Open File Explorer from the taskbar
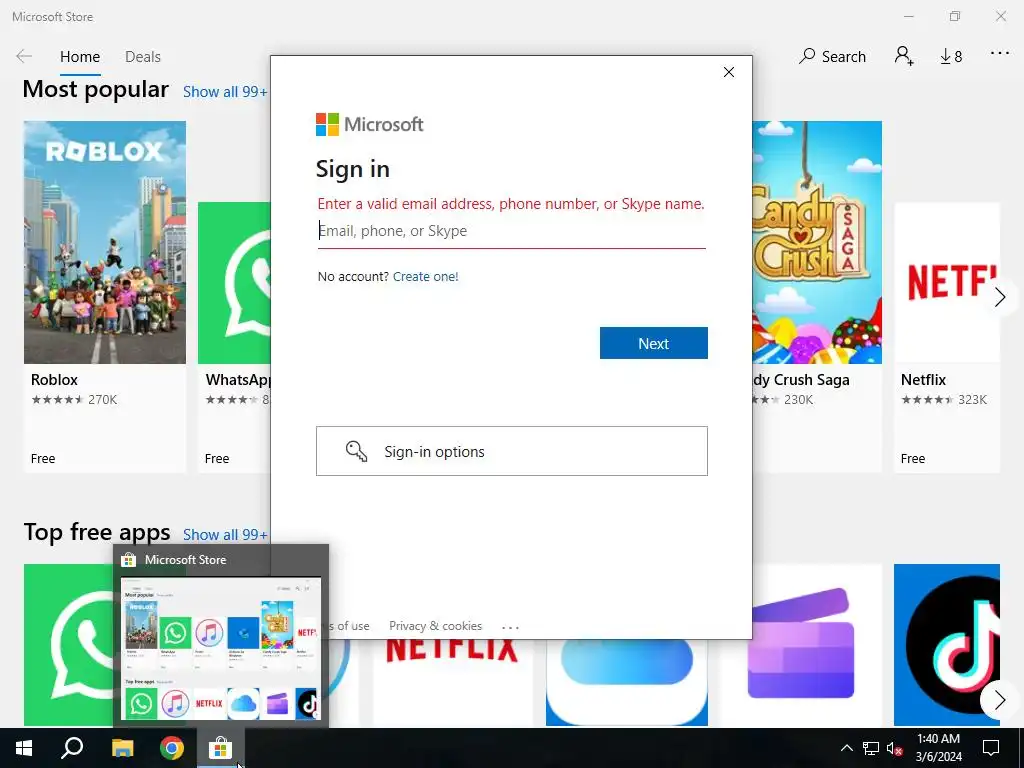The height and width of the screenshot is (768, 1024). point(122,748)
